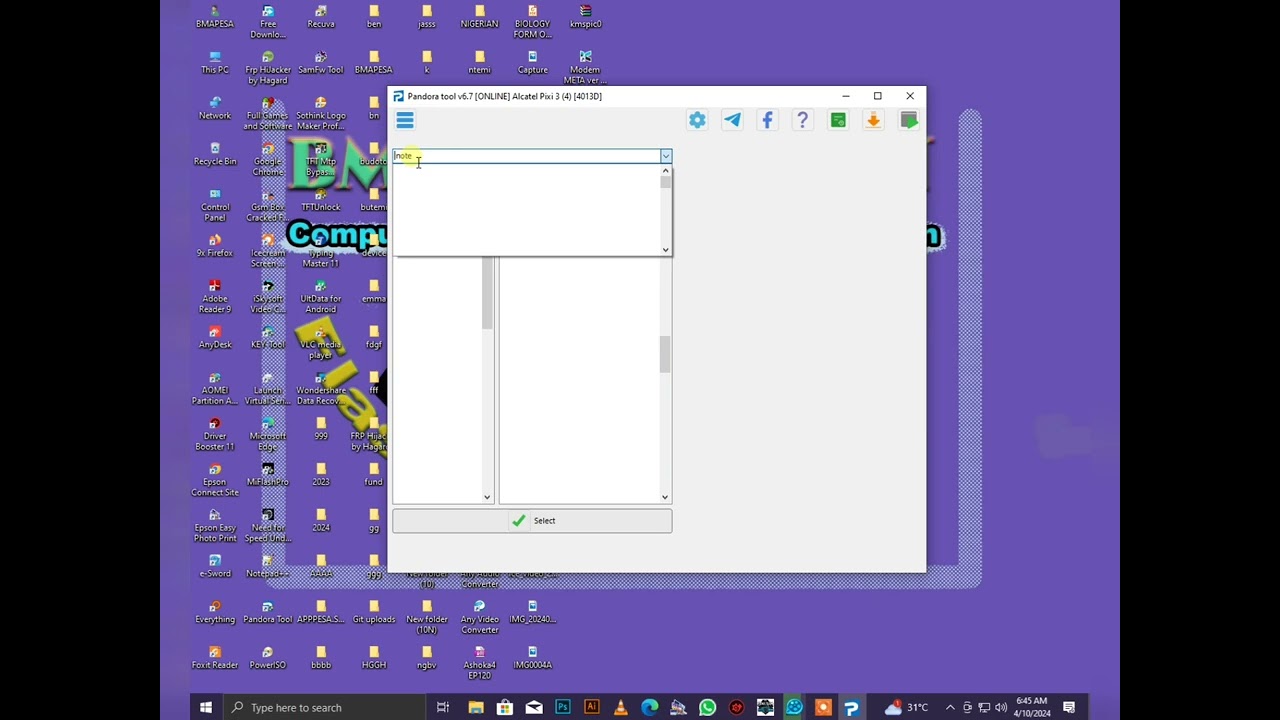Select the kmspic0 archive icon
1280x720 pixels.
click(586, 17)
